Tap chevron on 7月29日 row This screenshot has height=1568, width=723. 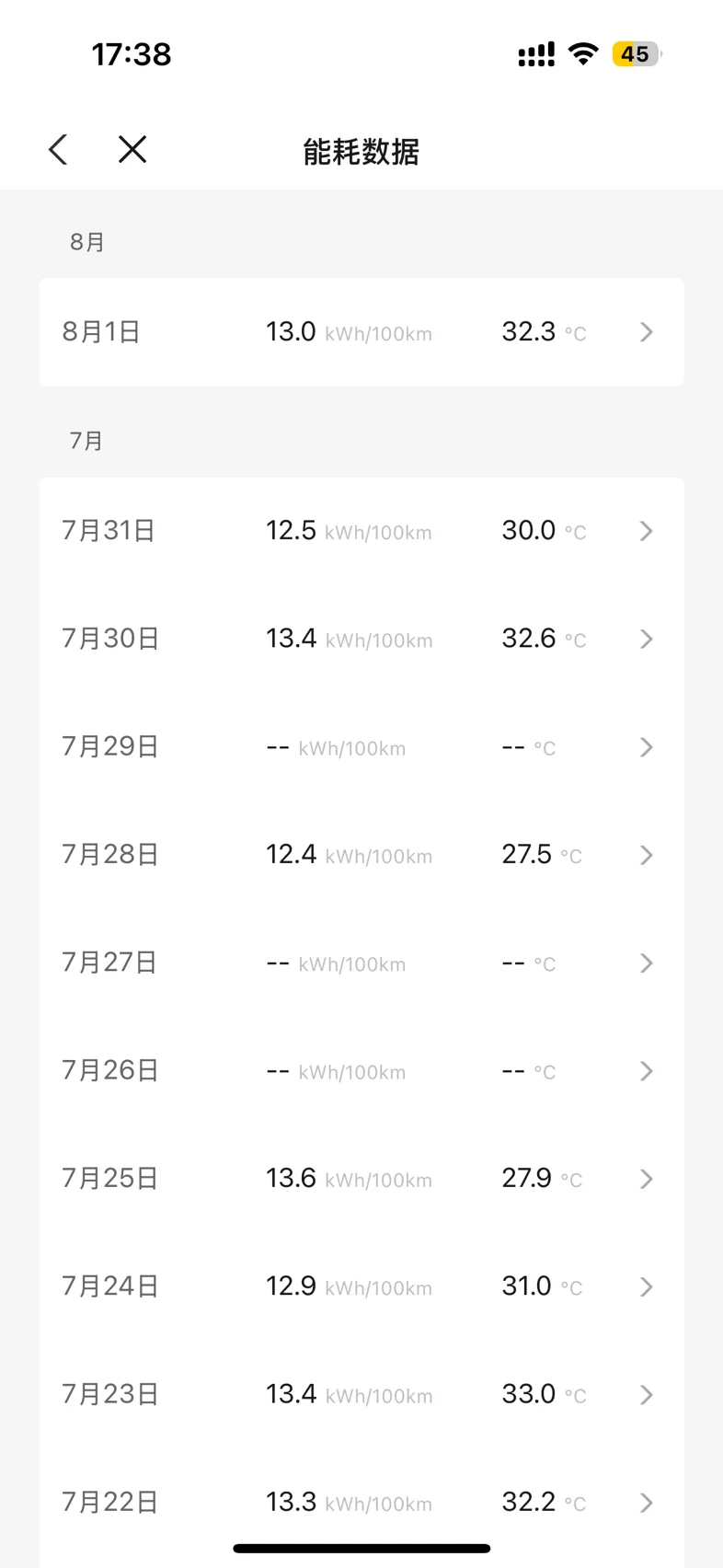[647, 747]
